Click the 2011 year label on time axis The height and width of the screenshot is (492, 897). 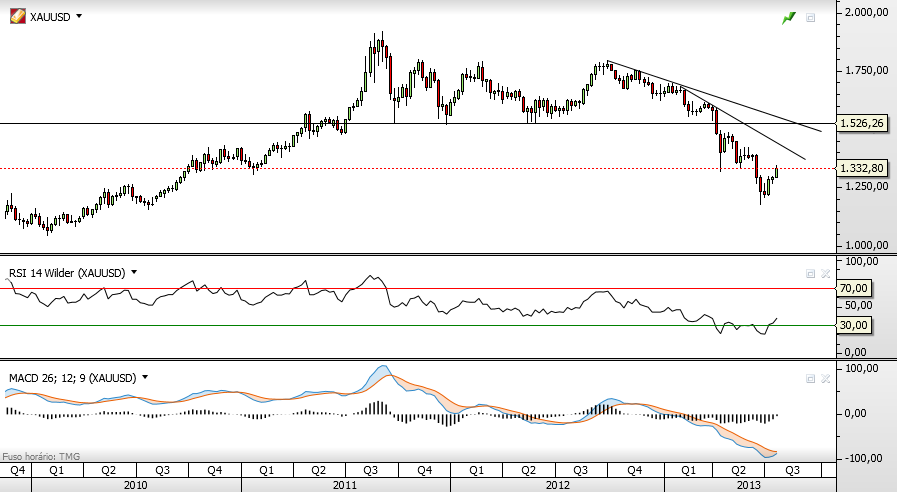[x=345, y=485]
